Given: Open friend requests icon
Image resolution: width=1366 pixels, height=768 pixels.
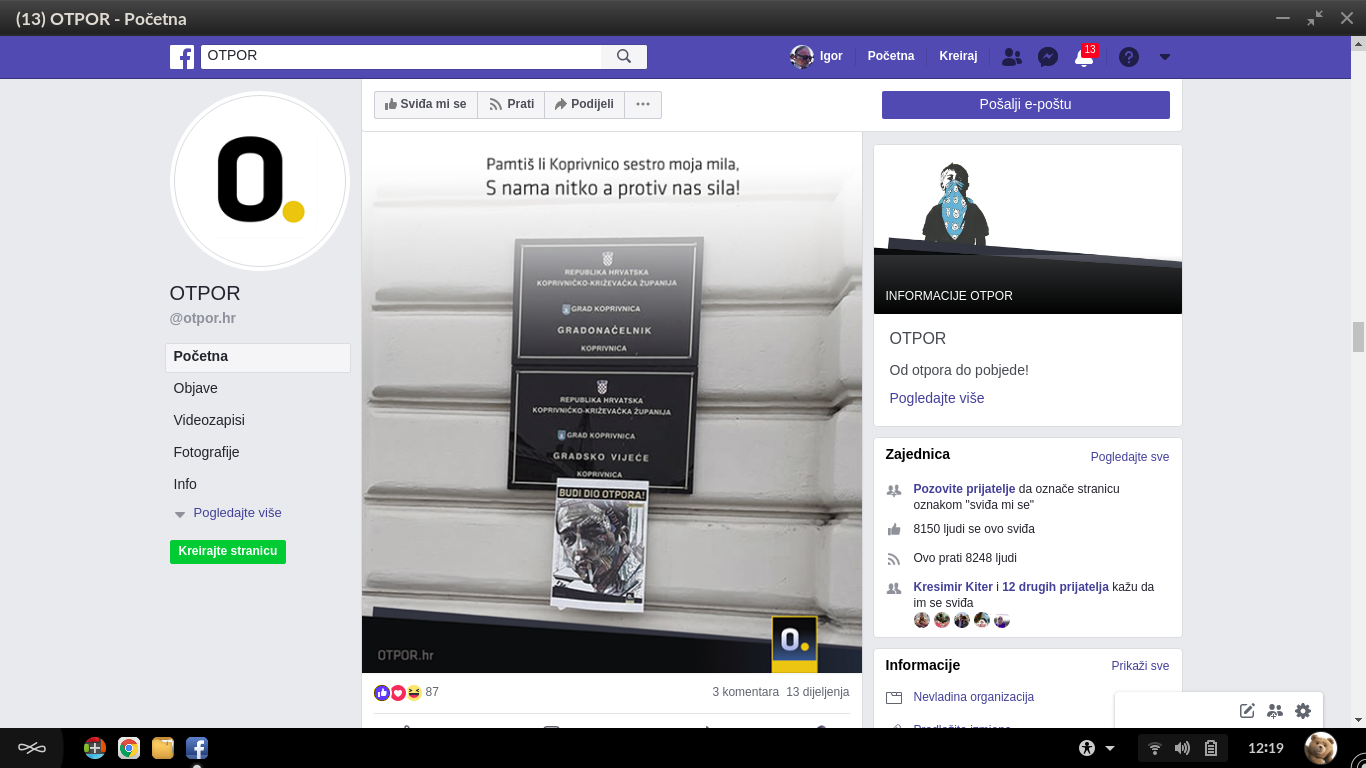Looking at the screenshot, I should [x=1011, y=57].
